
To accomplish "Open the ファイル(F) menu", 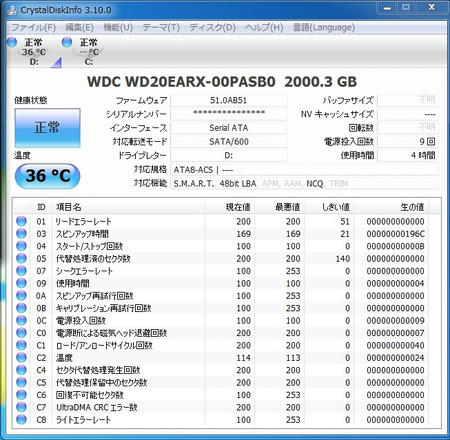I will click(x=33, y=27).
